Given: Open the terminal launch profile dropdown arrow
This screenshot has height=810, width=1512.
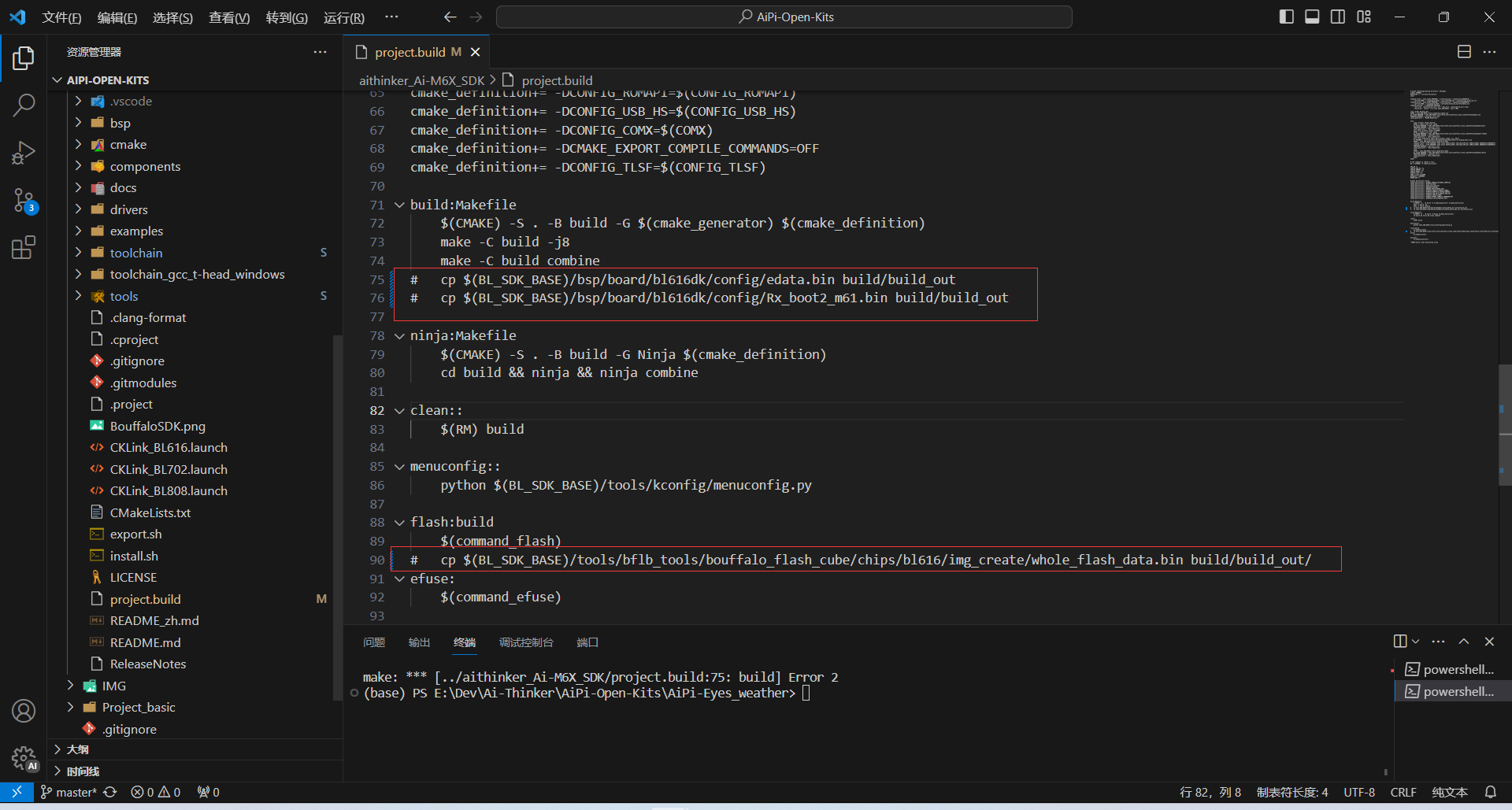Looking at the screenshot, I should click(x=1415, y=642).
